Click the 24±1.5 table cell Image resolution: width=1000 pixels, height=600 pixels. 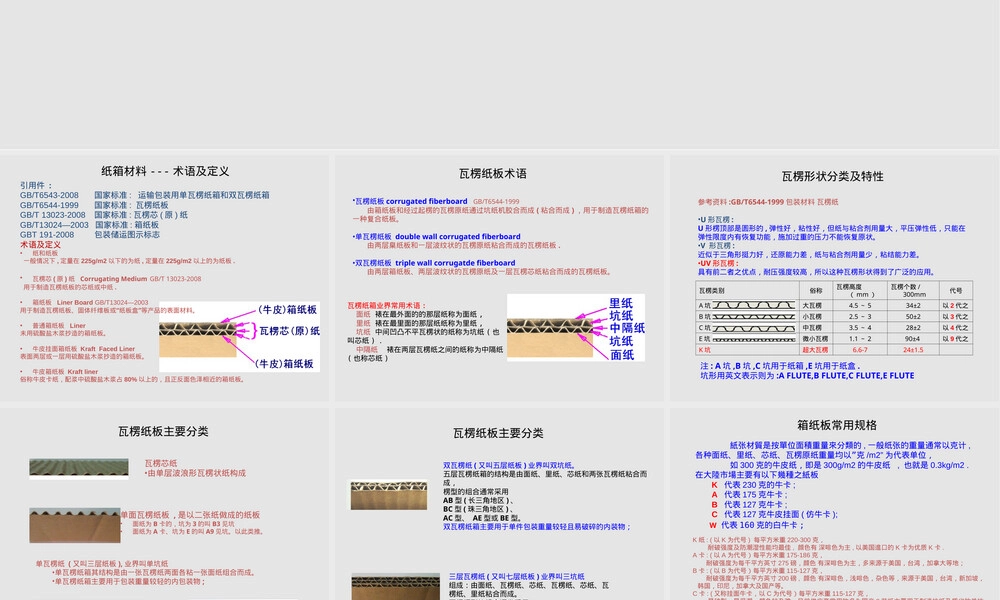point(913,349)
